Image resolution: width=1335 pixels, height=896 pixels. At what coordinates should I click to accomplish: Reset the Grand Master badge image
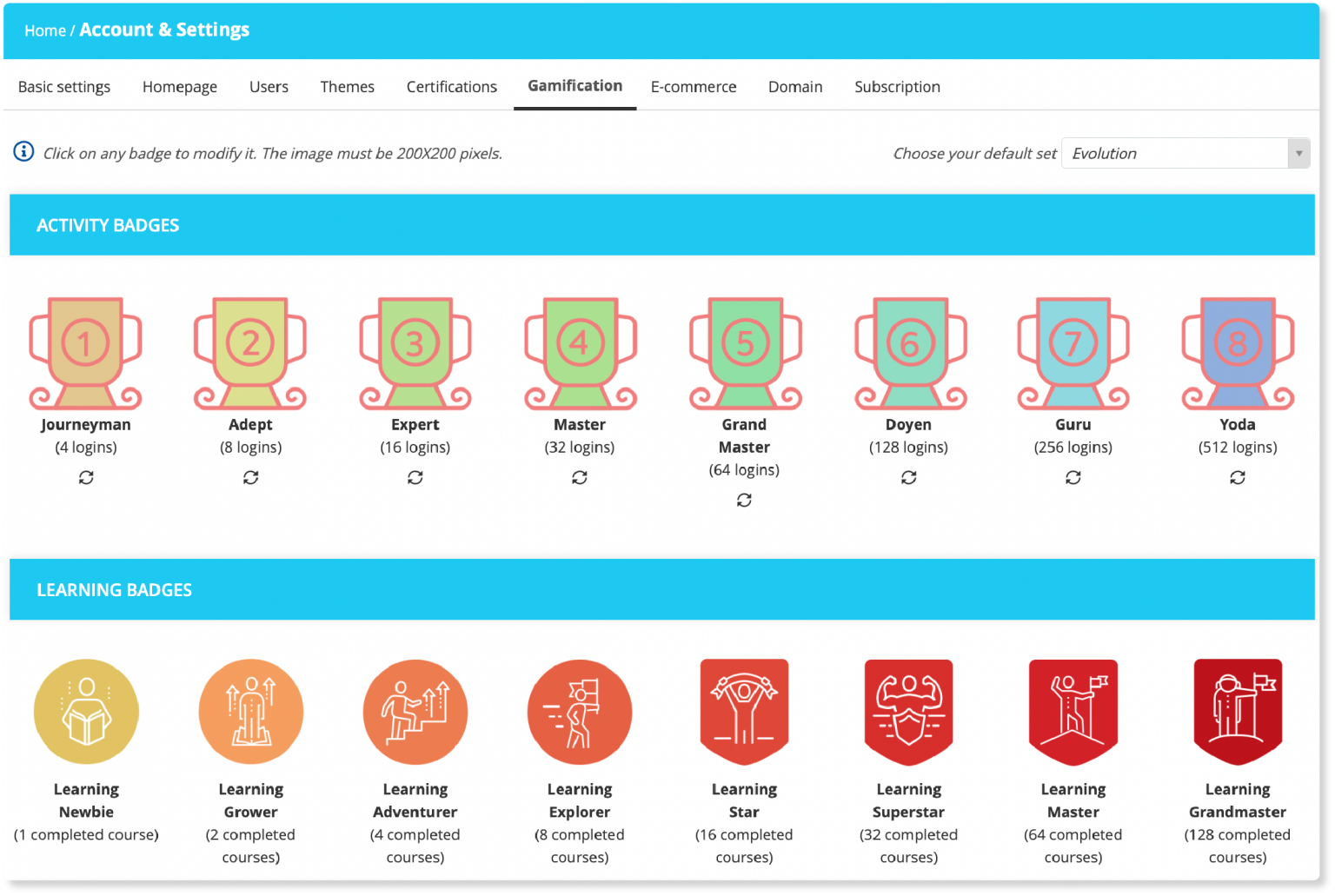[x=744, y=500]
